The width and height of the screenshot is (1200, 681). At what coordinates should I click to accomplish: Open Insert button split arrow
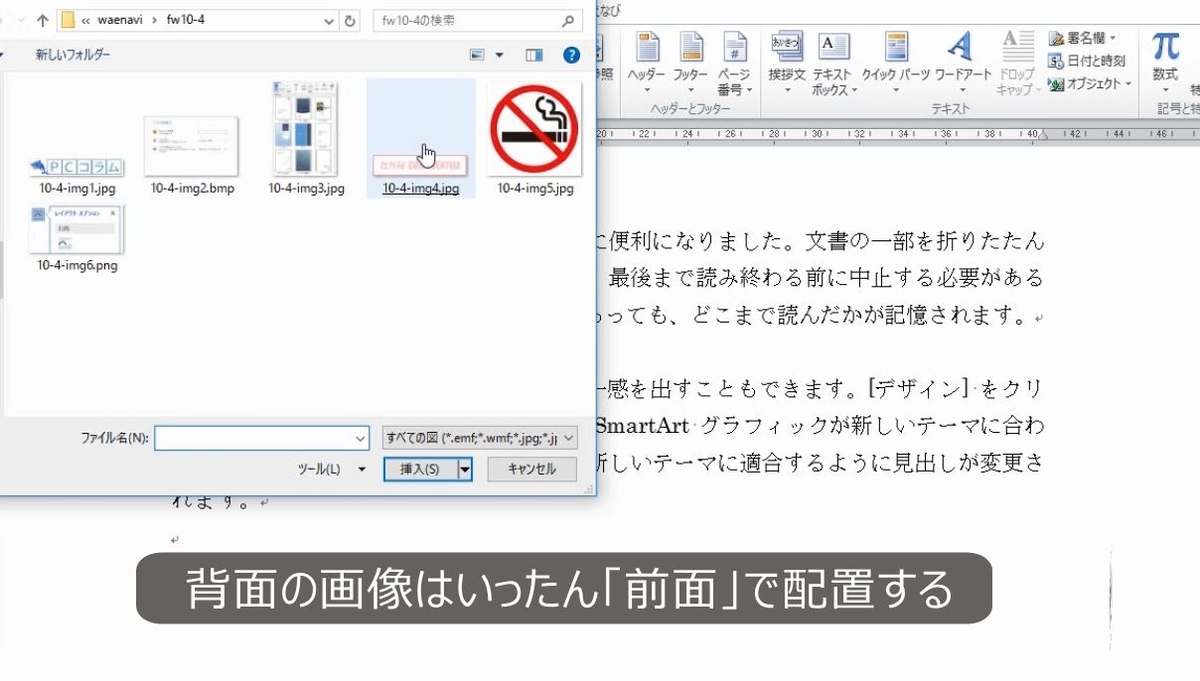[465, 469]
